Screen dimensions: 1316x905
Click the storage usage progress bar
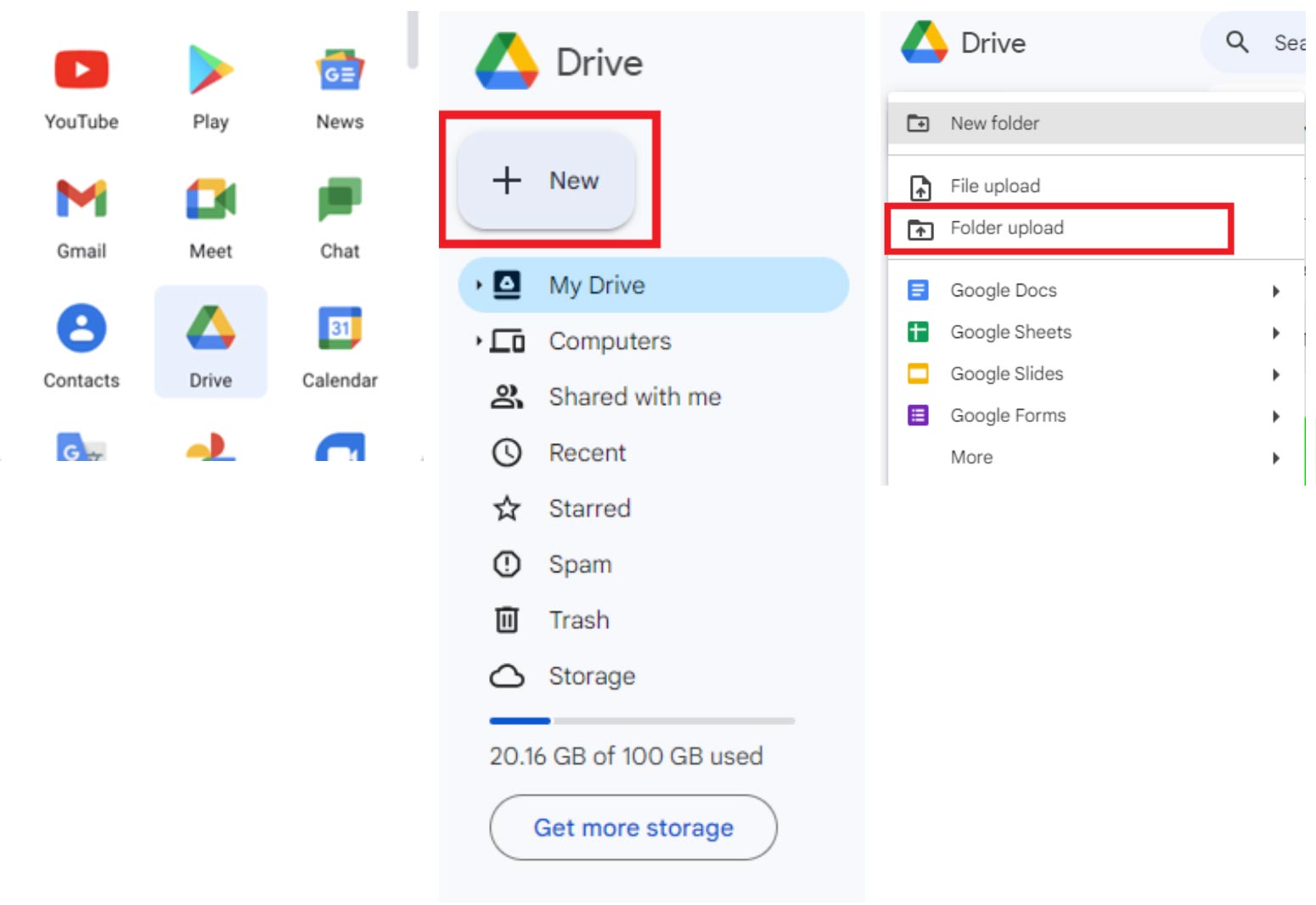click(642, 721)
